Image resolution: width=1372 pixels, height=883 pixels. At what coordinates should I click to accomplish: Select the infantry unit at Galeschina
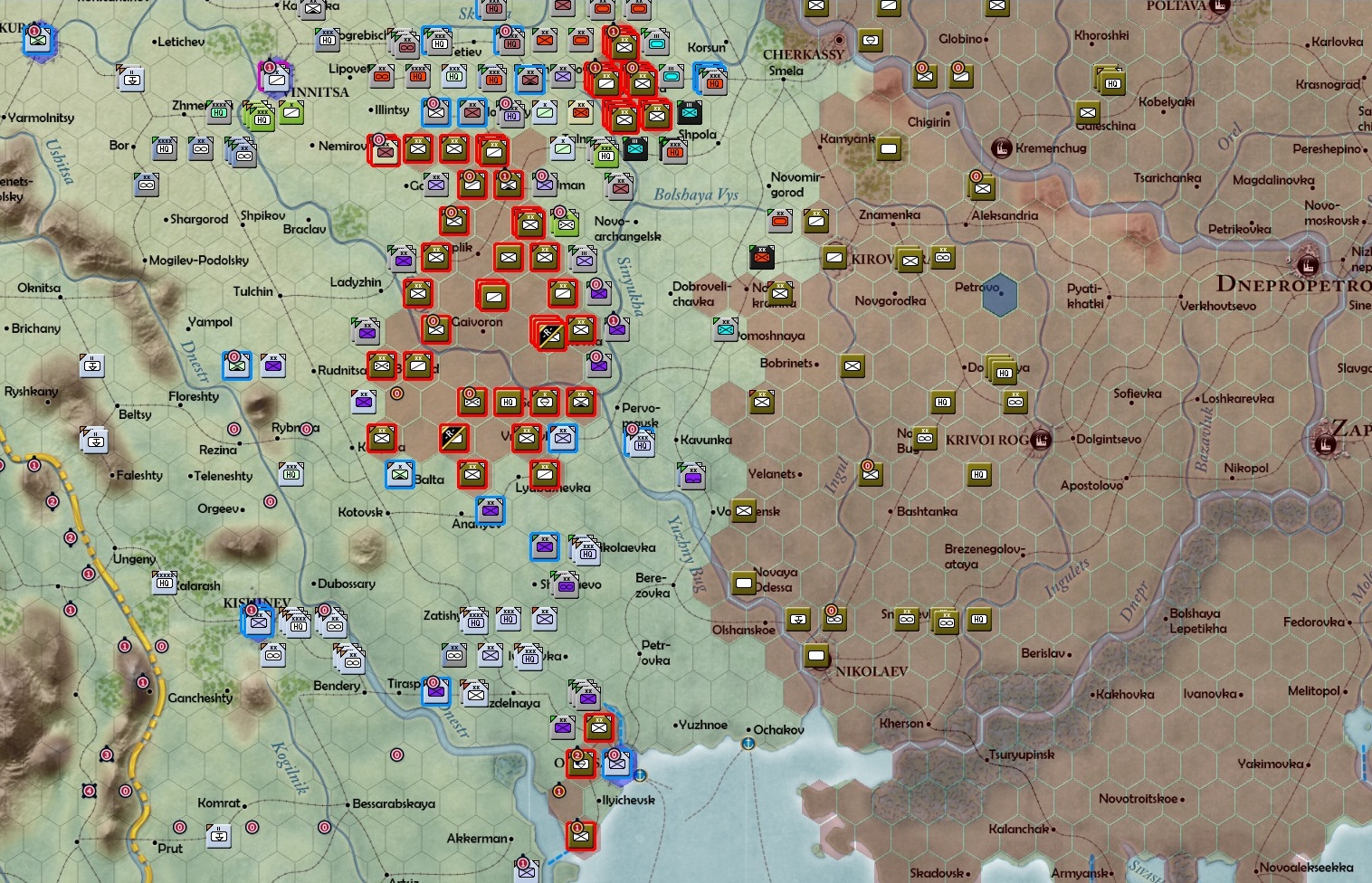coord(1088,113)
